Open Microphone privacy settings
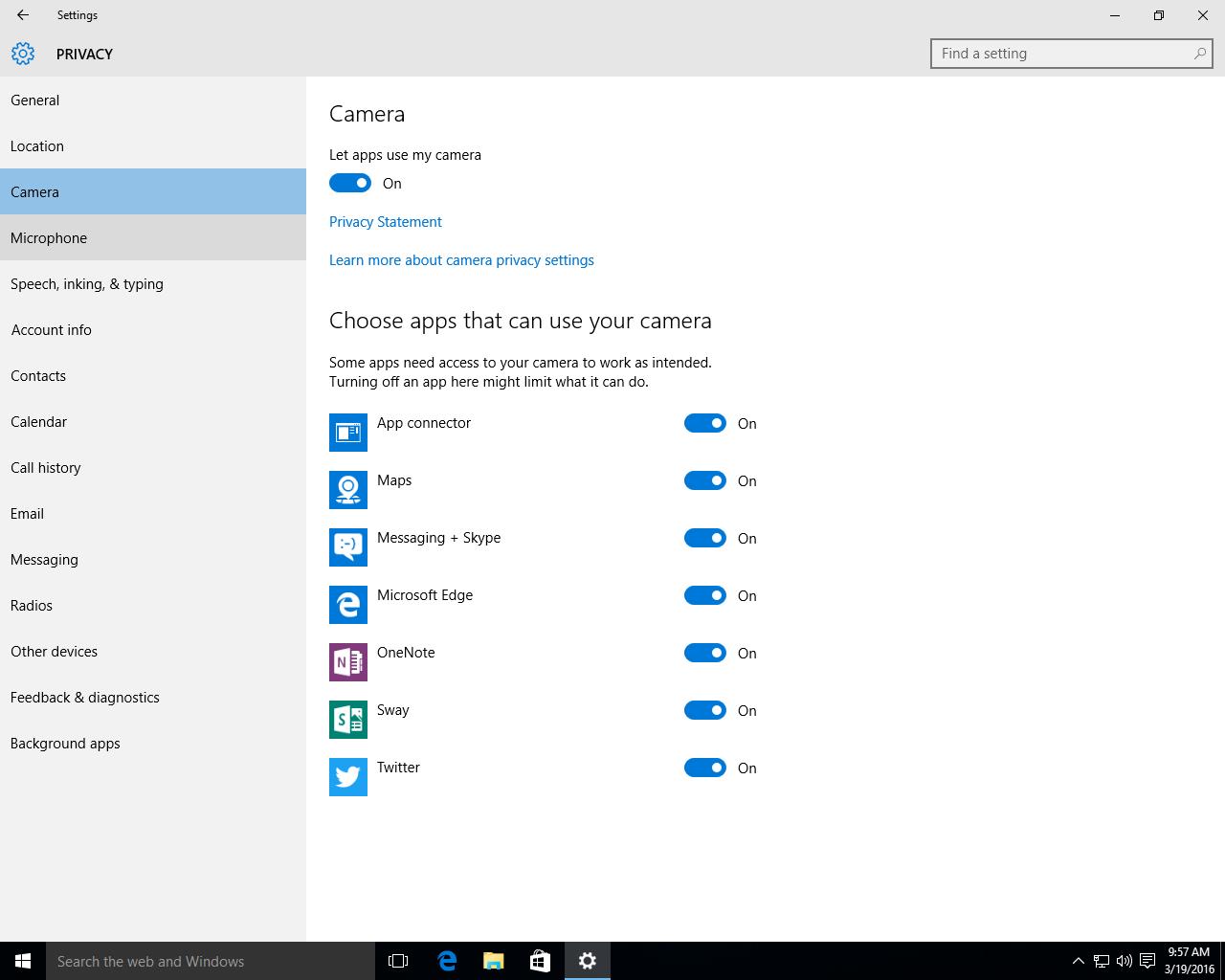This screenshot has height=980, width=1225. click(153, 237)
